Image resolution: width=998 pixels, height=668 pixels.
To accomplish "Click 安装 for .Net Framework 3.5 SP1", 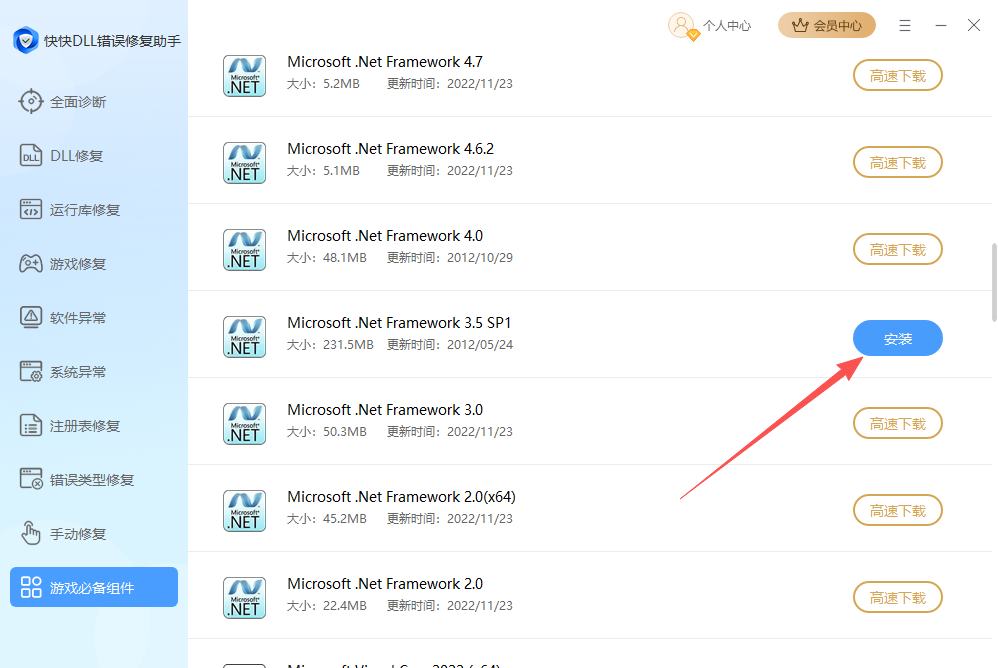I will [x=897, y=338].
